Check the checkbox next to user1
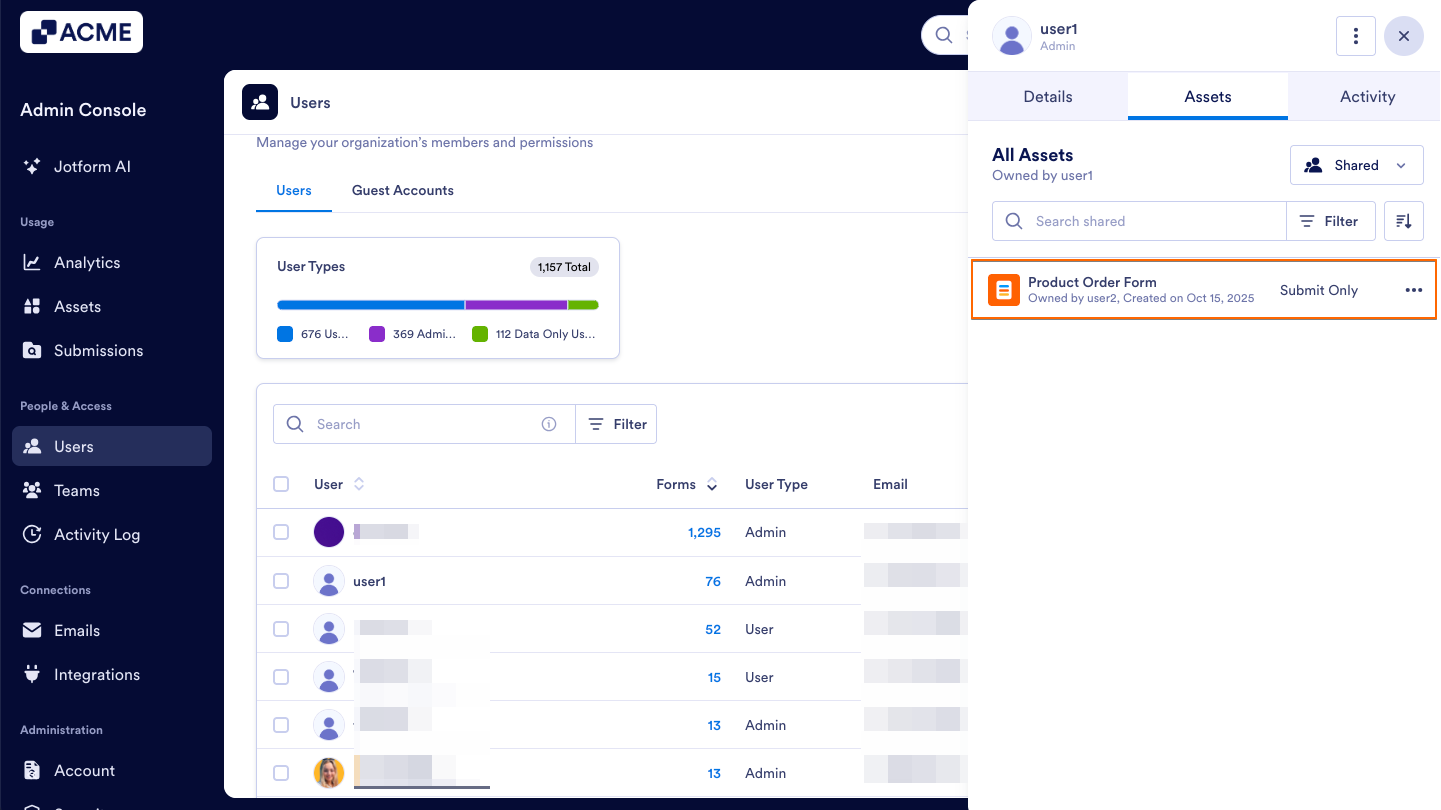Viewport: 1441px width, 810px height. 281,580
